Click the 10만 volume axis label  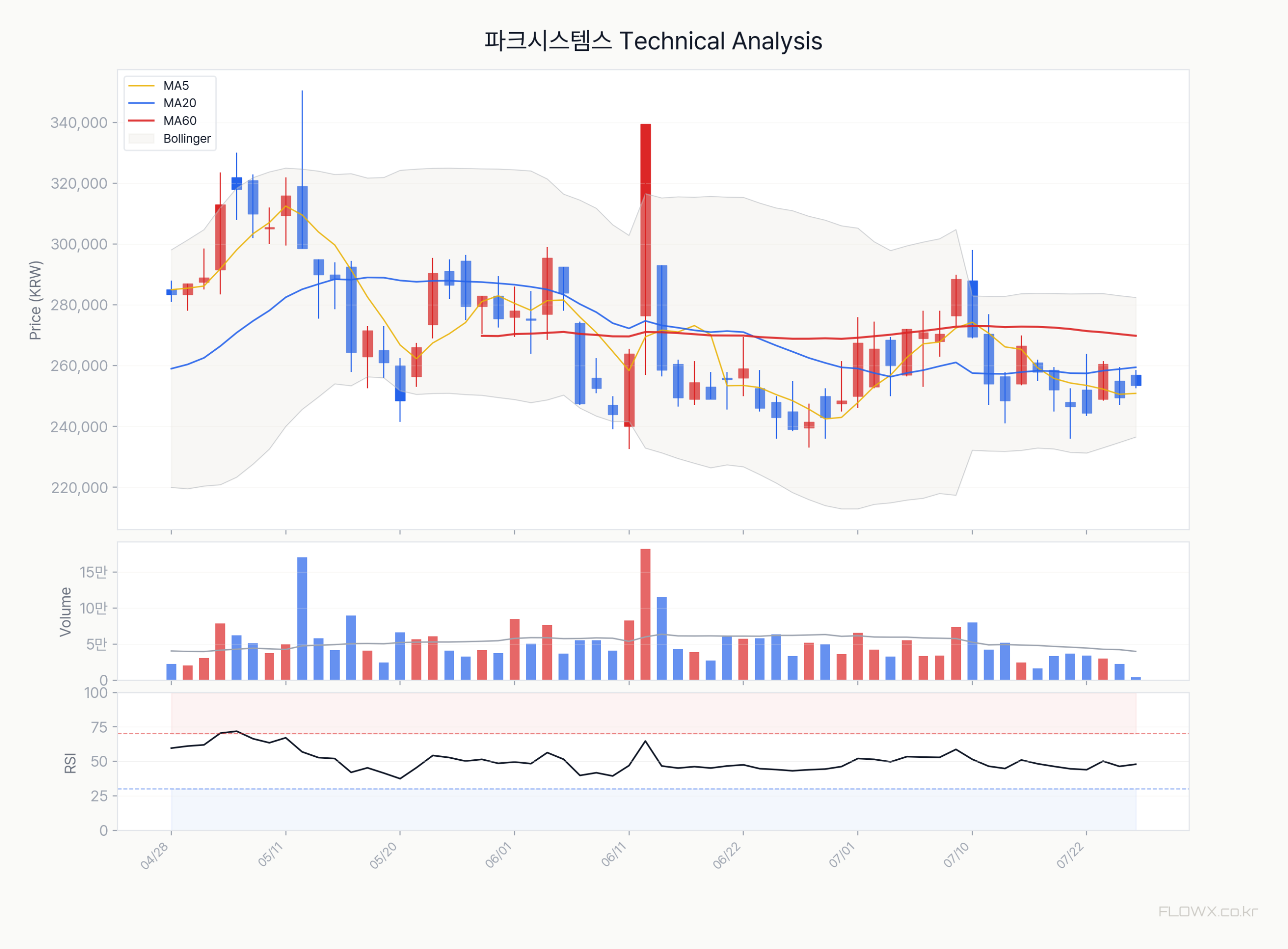pos(93,608)
